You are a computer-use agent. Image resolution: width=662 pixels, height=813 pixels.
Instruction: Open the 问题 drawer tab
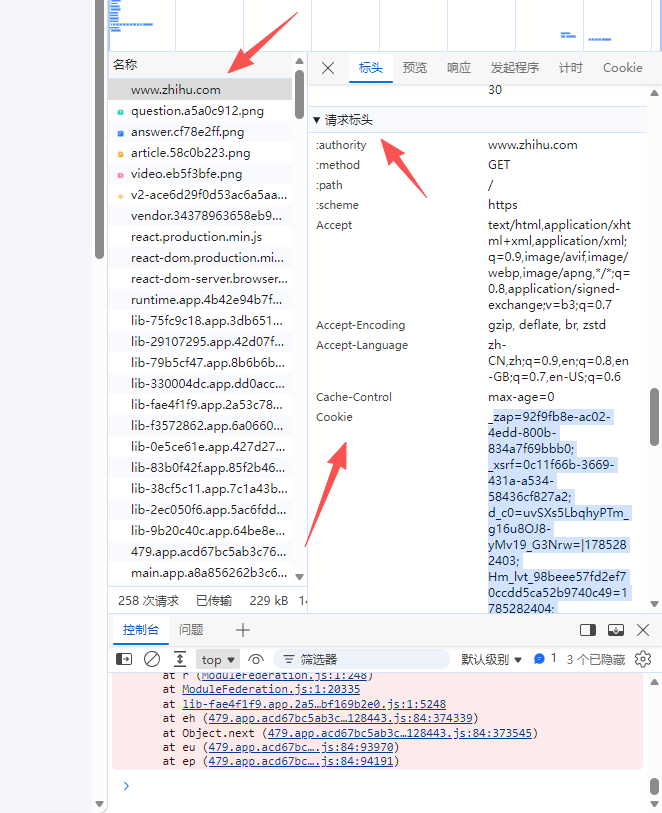[191, 630]
